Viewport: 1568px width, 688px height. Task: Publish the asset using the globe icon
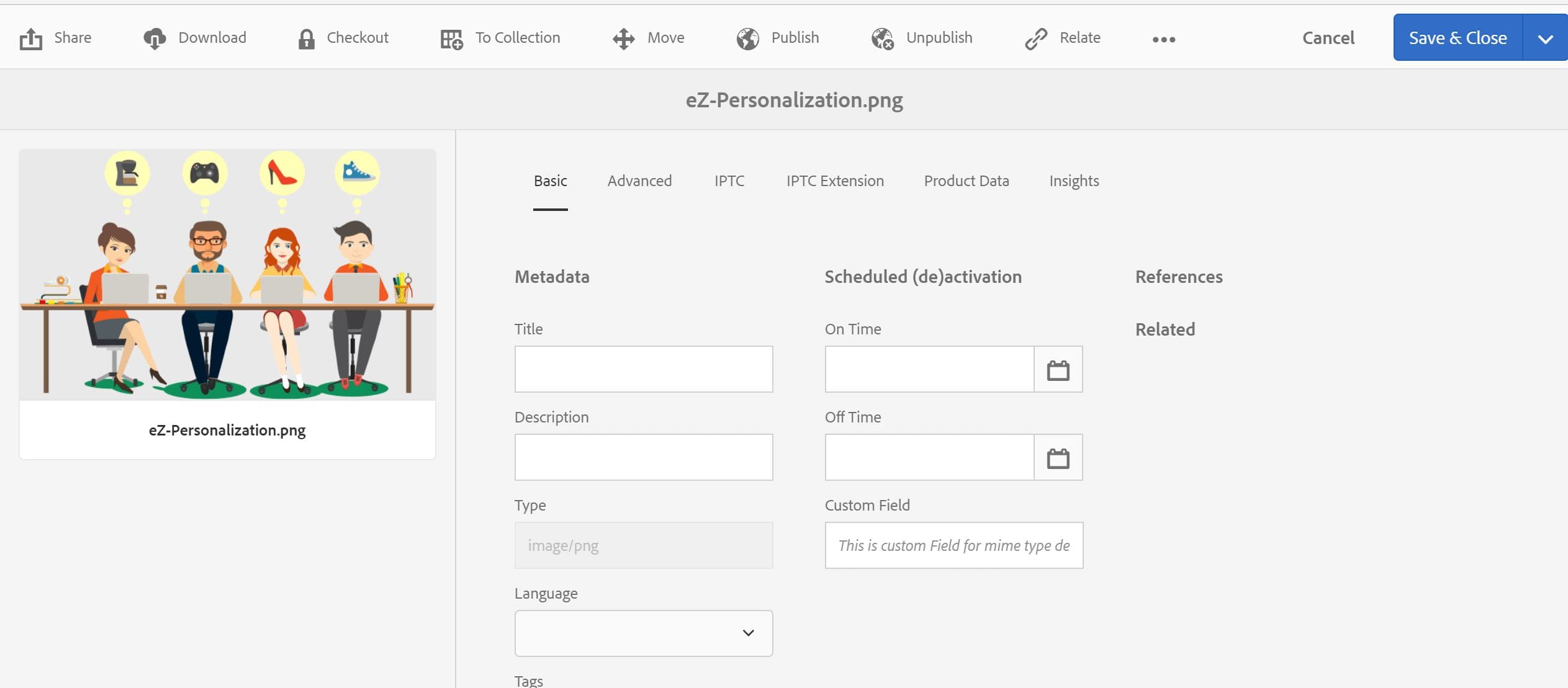click(x=747, y=37)
